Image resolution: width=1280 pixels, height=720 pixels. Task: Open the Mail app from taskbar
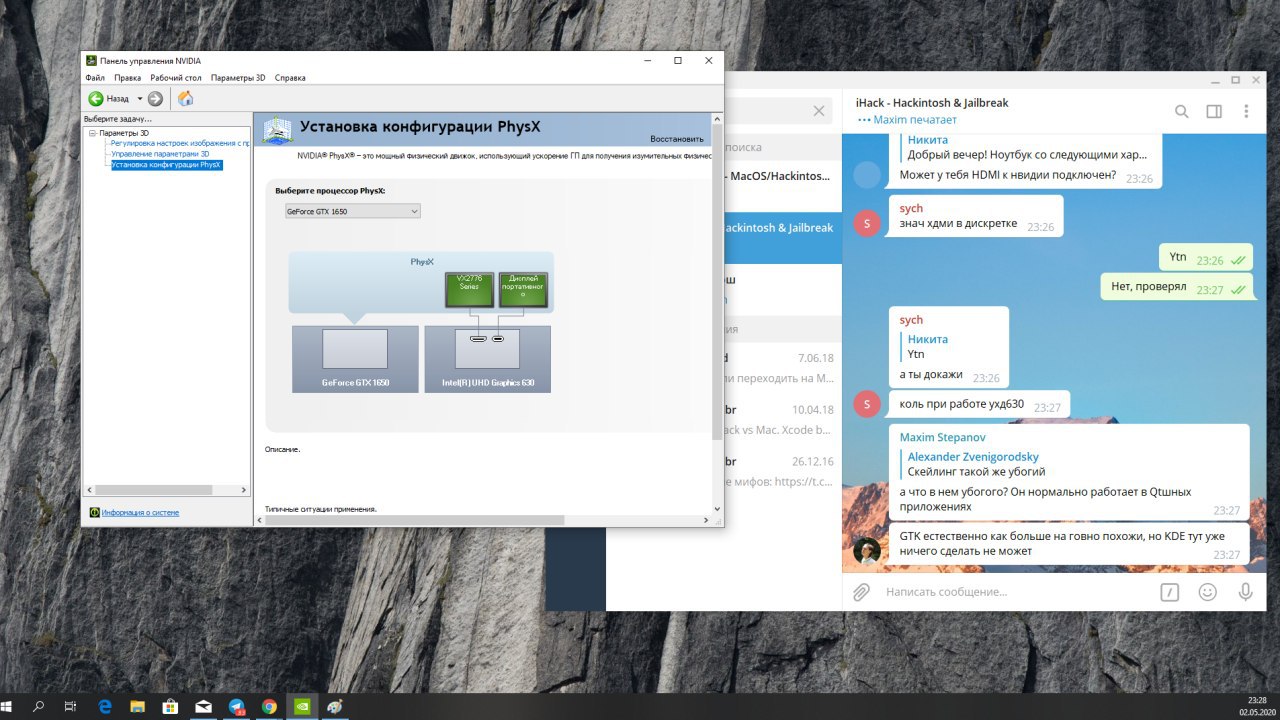tap(203, 706)
